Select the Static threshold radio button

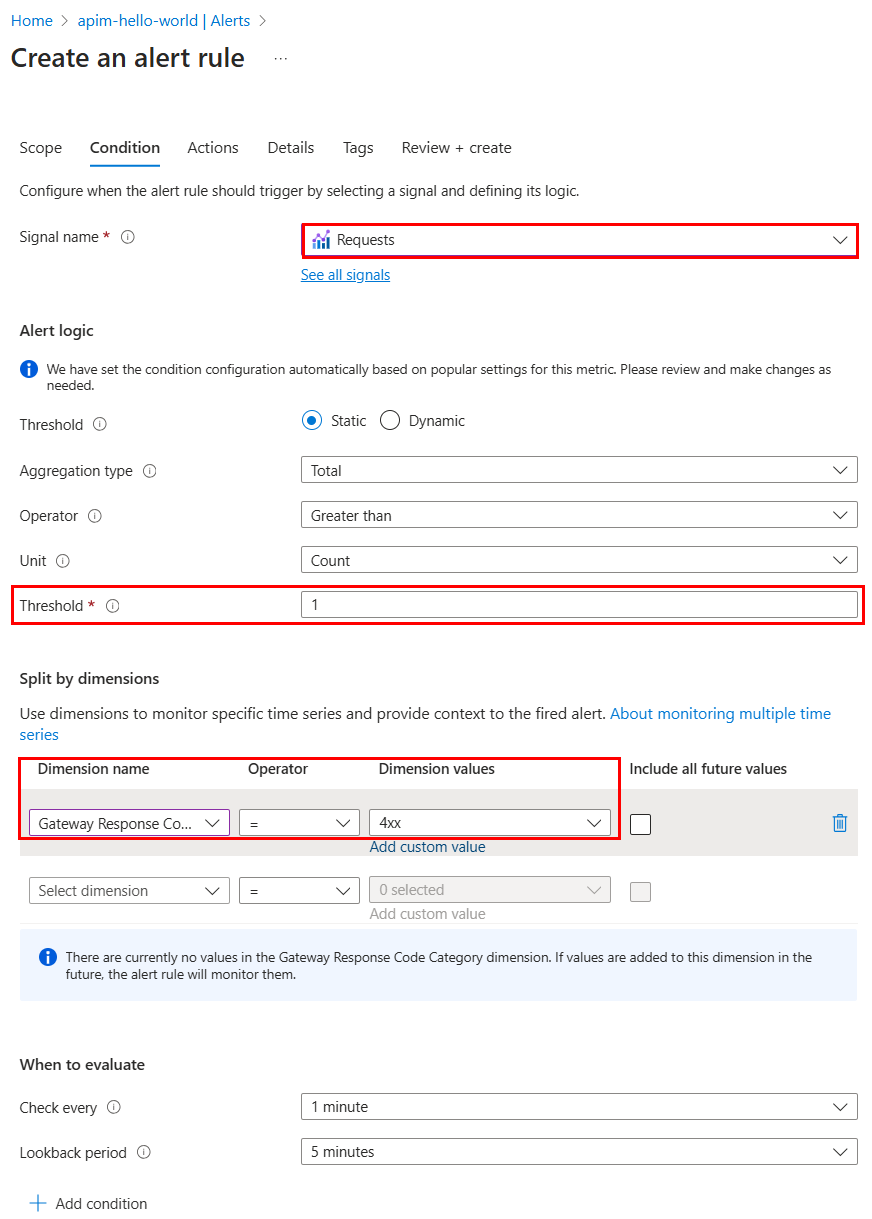coord(312,420)
